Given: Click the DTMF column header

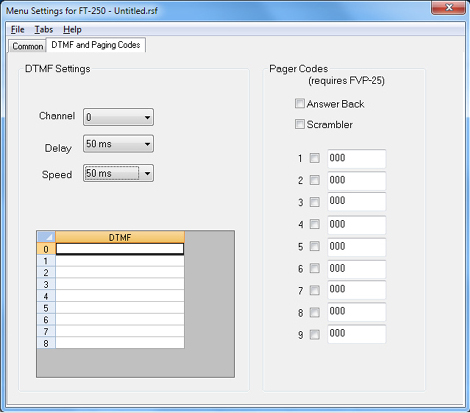Looking at the screenshot, I should (x=120, y=237).
